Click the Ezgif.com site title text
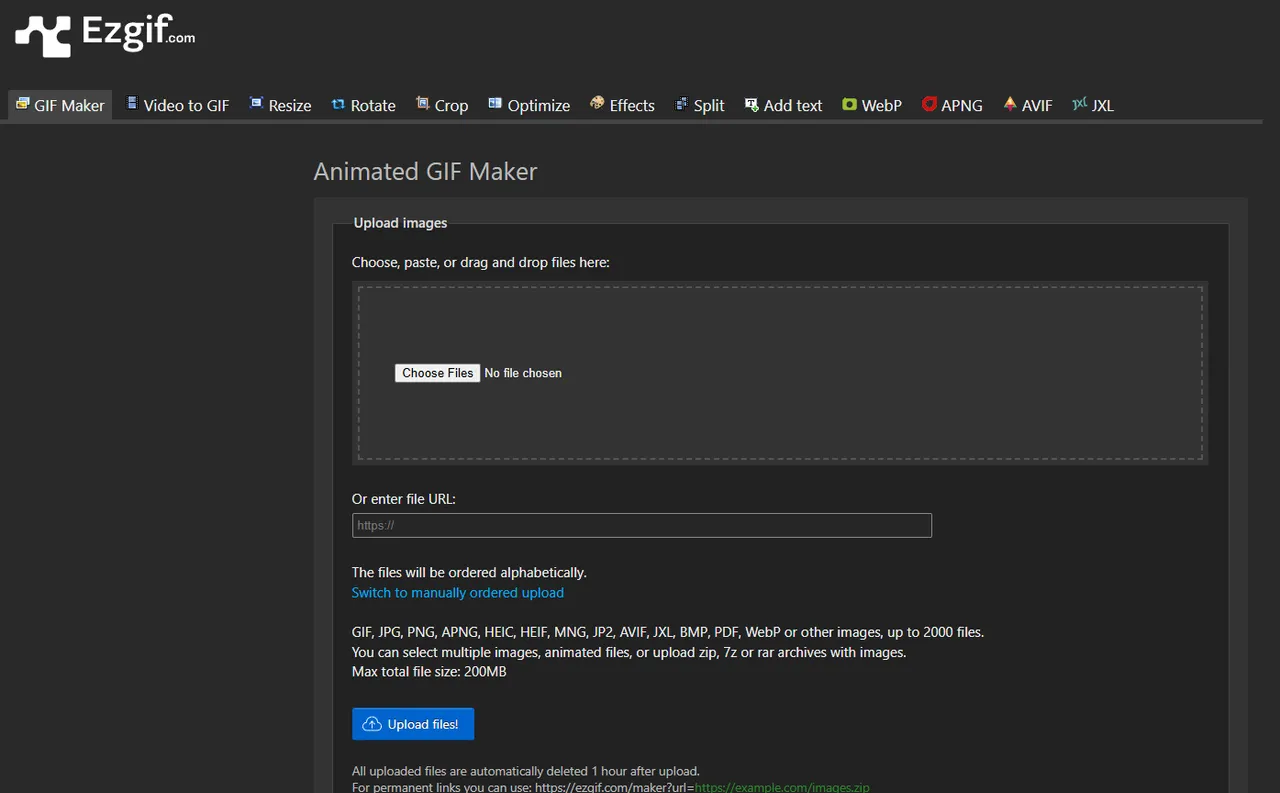The width and height of the screenshot is (1280, 793). [138, 32]
